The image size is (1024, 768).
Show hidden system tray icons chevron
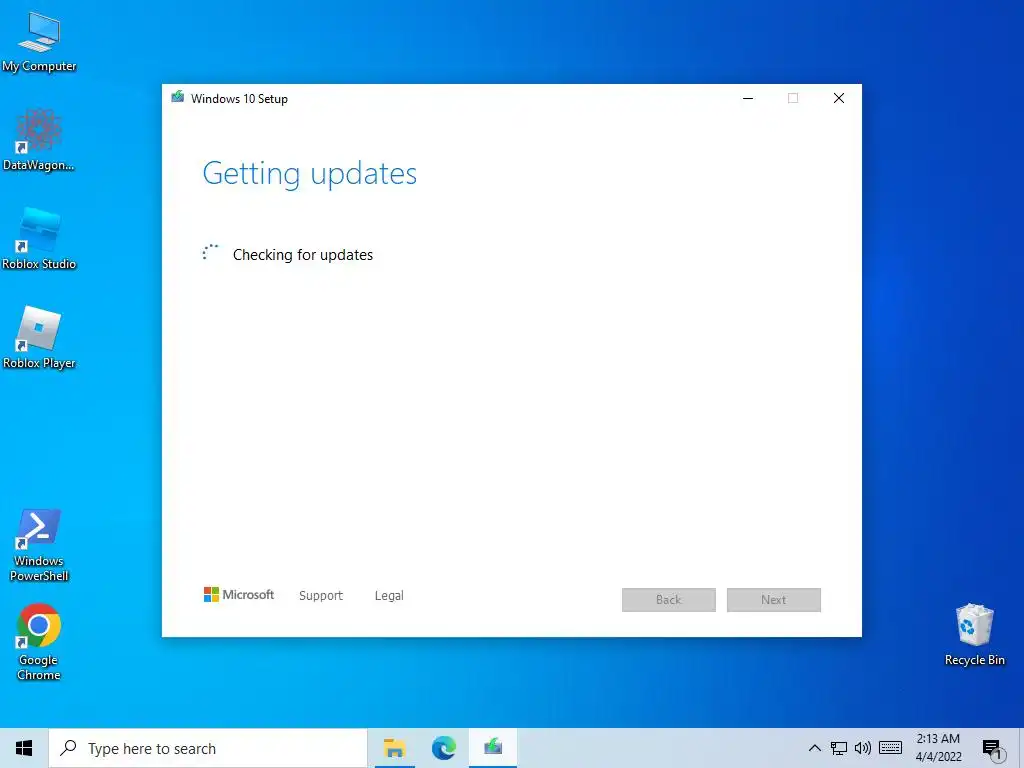(814, 748)
